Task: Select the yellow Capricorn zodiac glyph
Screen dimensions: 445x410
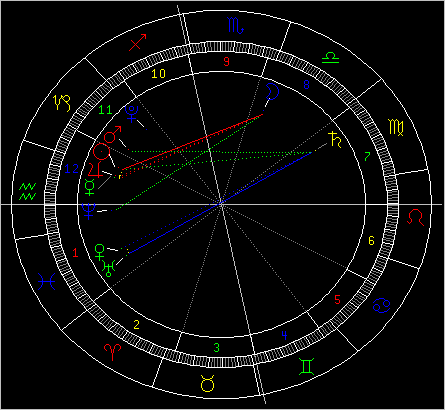Action: coord(62,103)
